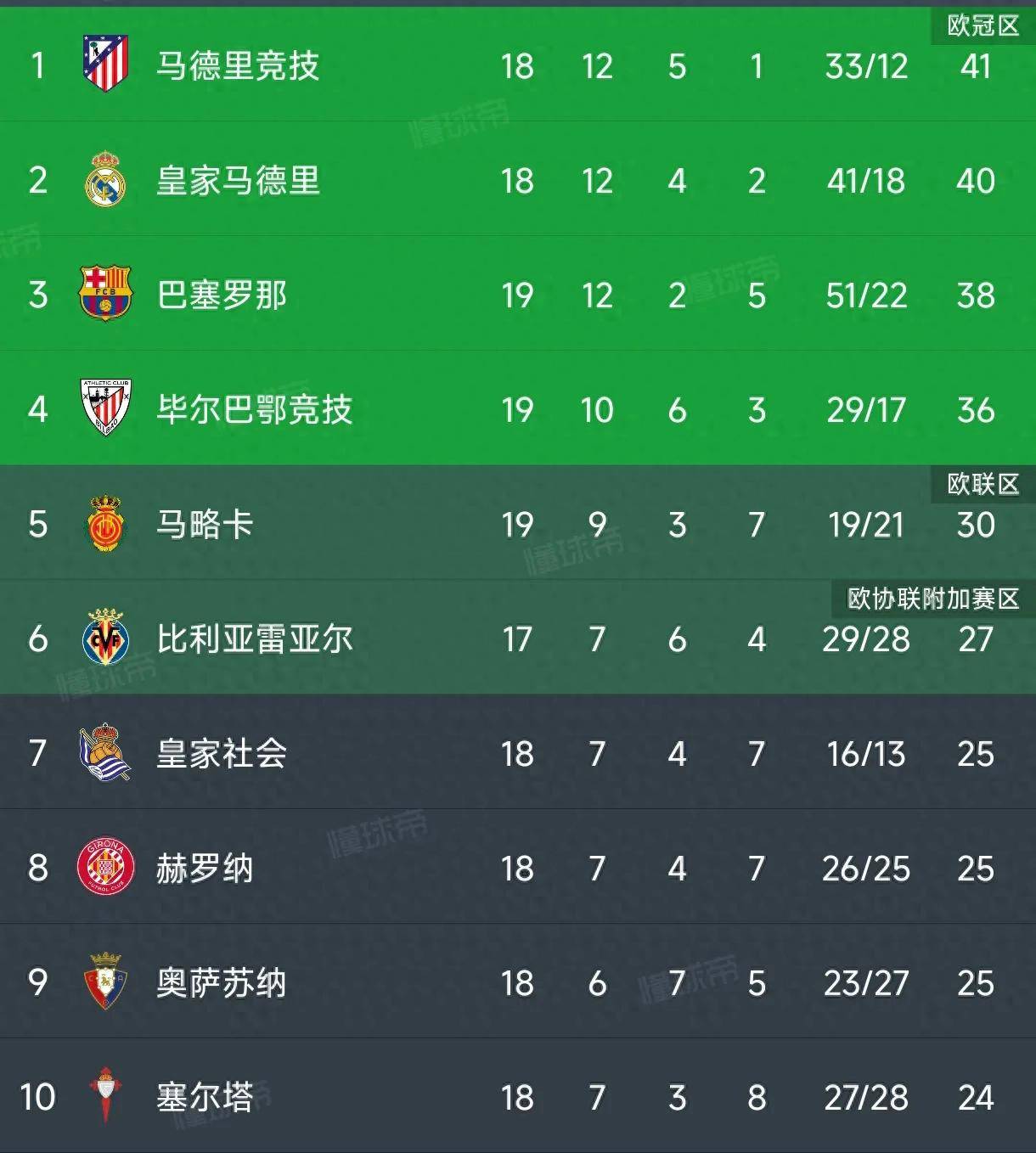The width and height of the screenshot is (1036, 1153).
Task: Select row 5 for 马略卡
Action: pyautogui.click(x=518, y=525)
